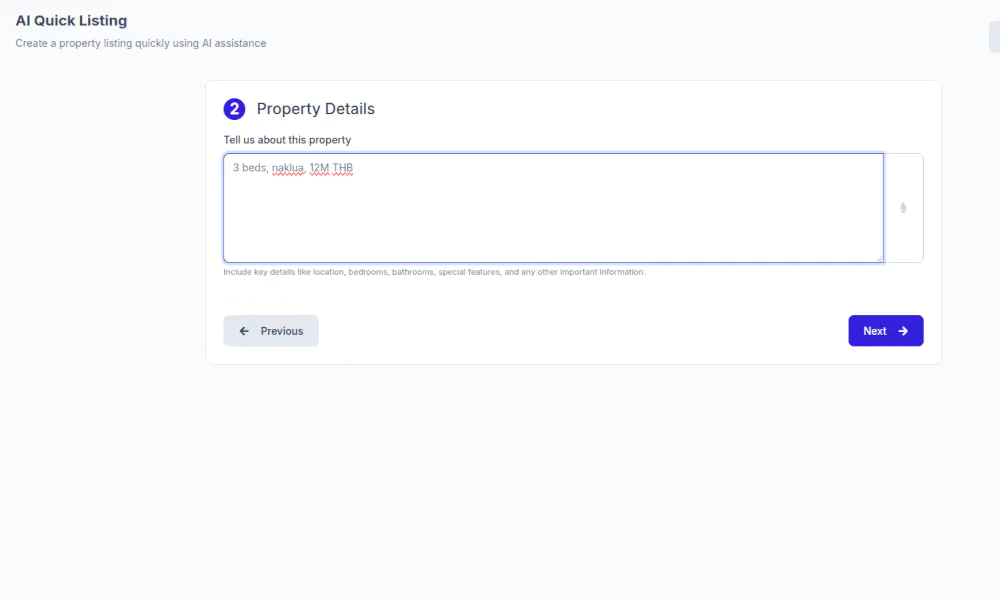Screen dimensions: 1000x600
Task: Click the 'AI Quick Listing' page title
Action: (71, 21)
